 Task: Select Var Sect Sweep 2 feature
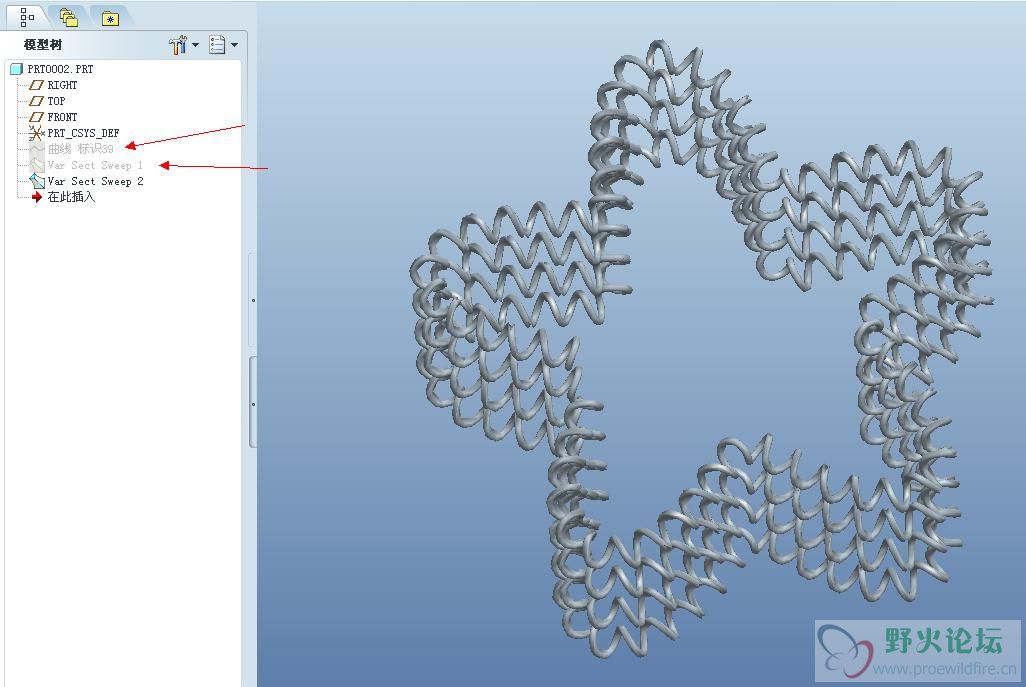(96, 181)
